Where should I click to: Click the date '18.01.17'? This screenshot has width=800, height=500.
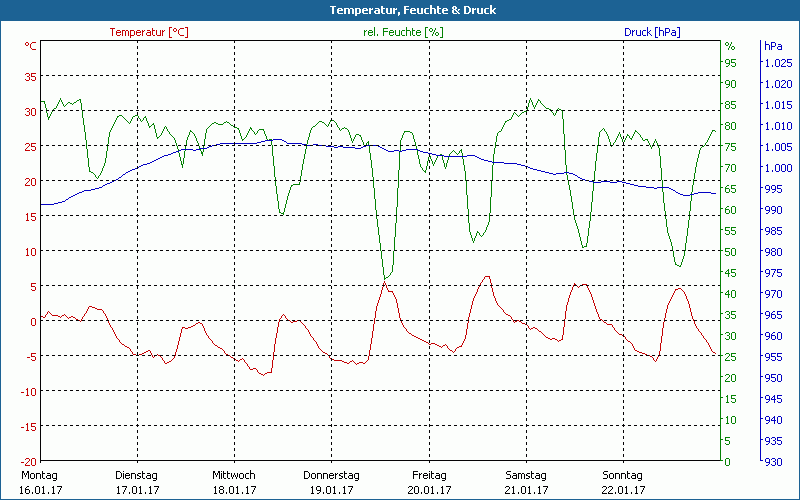[x=234, y=490]
